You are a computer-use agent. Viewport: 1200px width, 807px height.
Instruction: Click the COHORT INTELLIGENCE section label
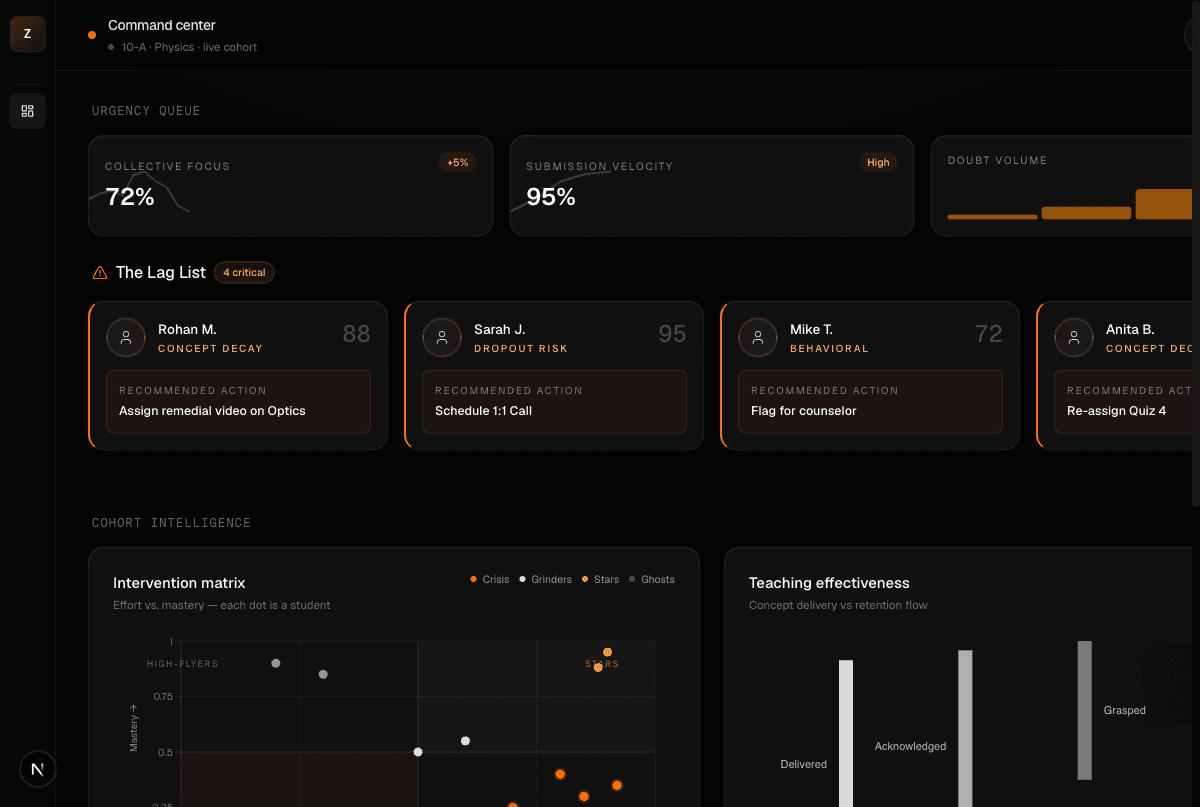171,523
